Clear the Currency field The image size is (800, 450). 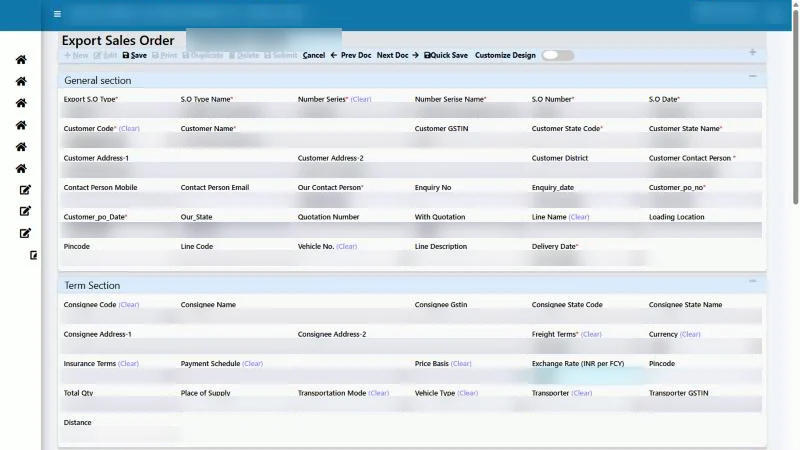pyautogui.click(x=690, y=334)
